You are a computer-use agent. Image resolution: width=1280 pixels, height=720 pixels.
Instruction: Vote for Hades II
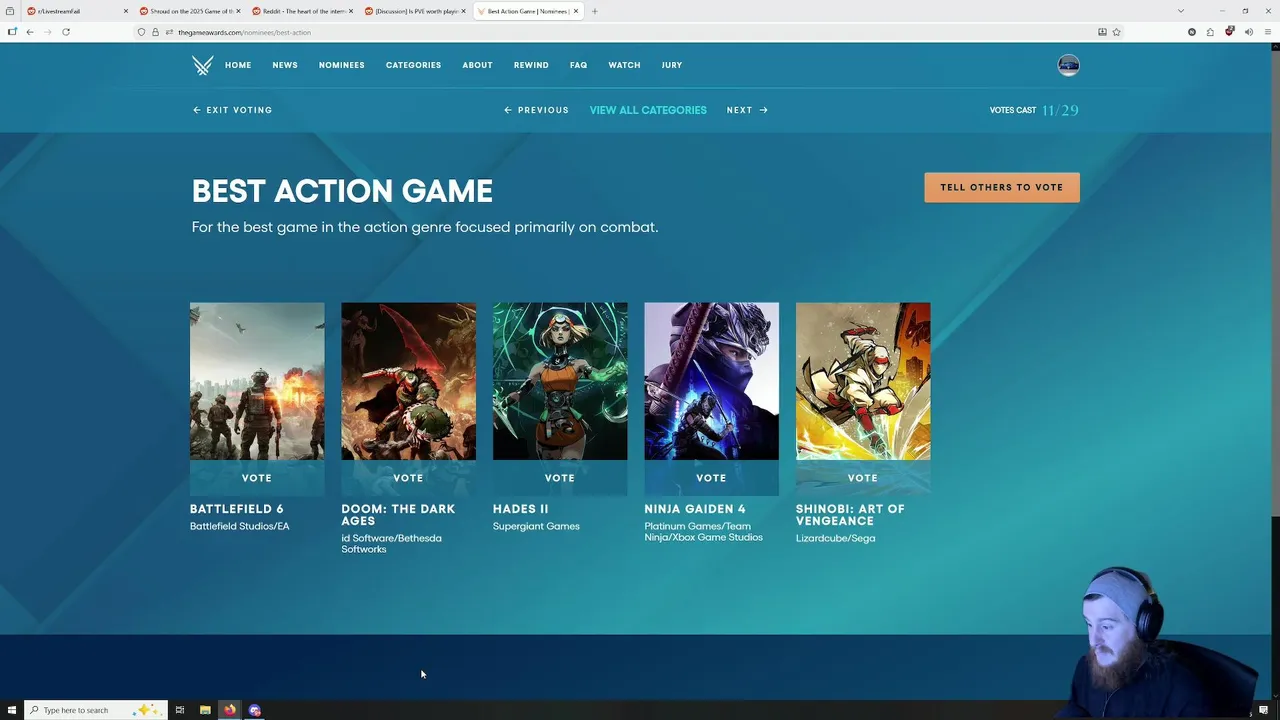tap(560, 478)
